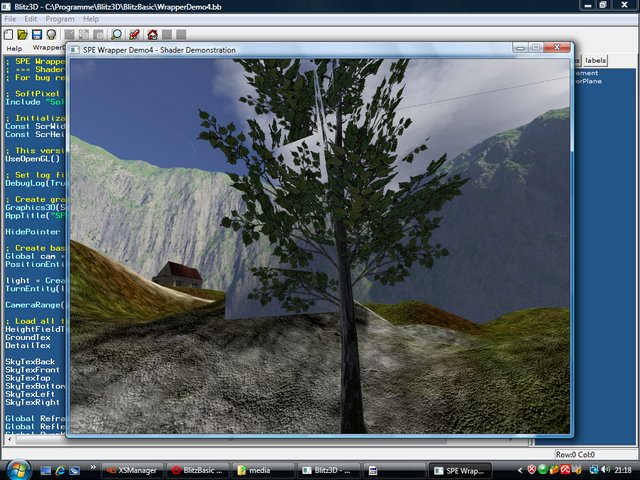Click the Find magnifier icon
The image size is (640, 480).
[x=117, y=34]
